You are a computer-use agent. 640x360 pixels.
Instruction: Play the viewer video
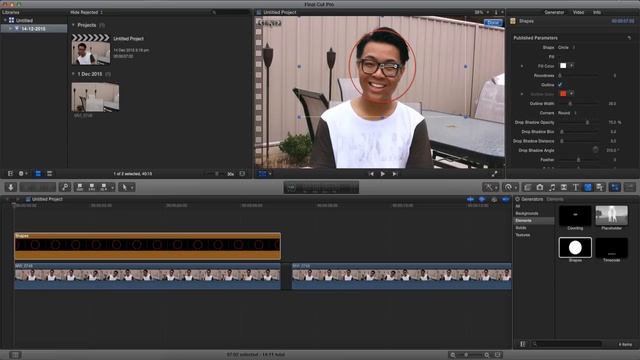pos(382,174)
